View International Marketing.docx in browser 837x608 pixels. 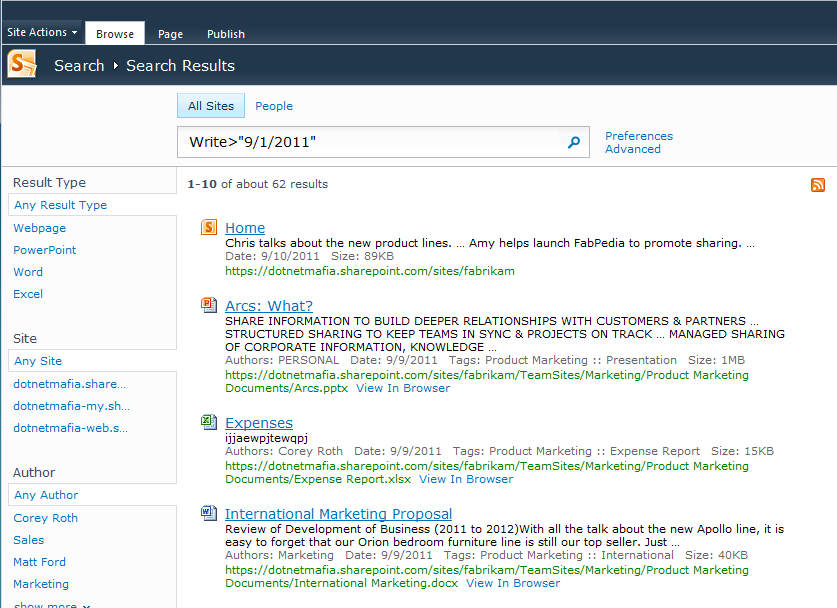coord(513,583)
